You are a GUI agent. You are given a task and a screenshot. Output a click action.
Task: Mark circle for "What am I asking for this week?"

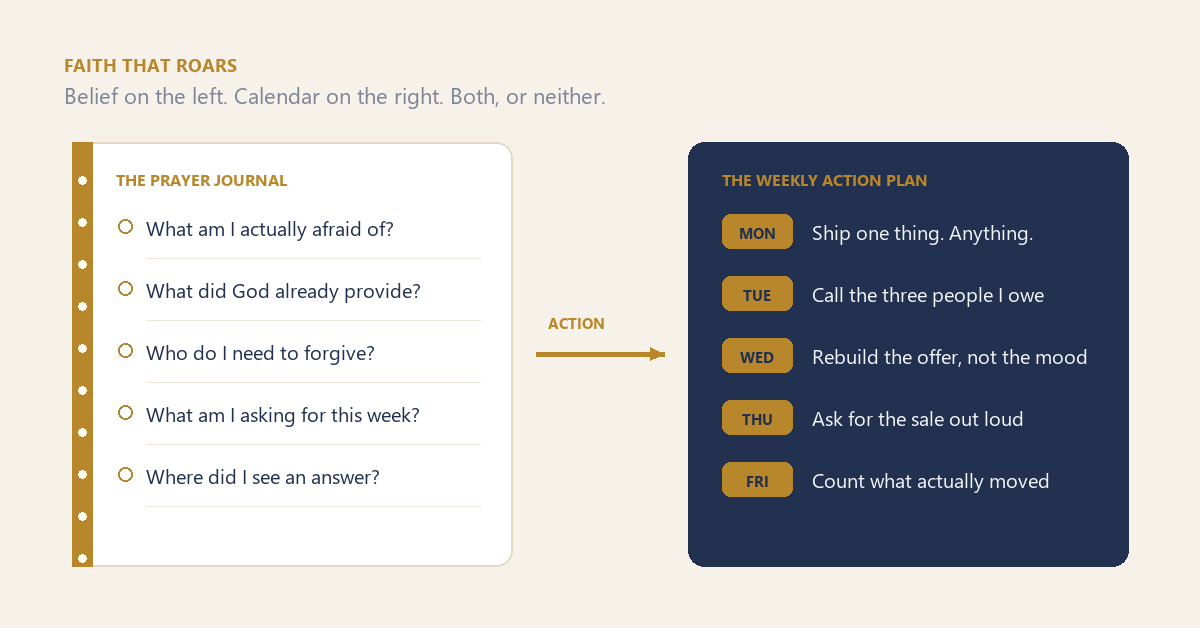pos(125,413)
